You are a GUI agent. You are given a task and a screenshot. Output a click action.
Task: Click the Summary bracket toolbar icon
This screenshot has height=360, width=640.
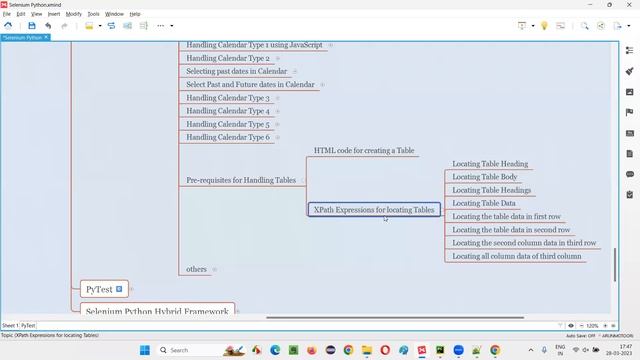pyautogui.click(x=144, y=26)
